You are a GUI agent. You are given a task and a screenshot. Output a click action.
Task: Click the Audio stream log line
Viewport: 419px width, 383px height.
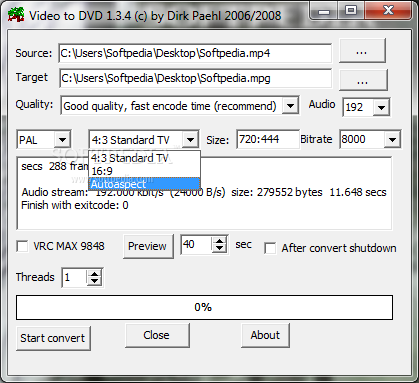[x=204, y=192]
